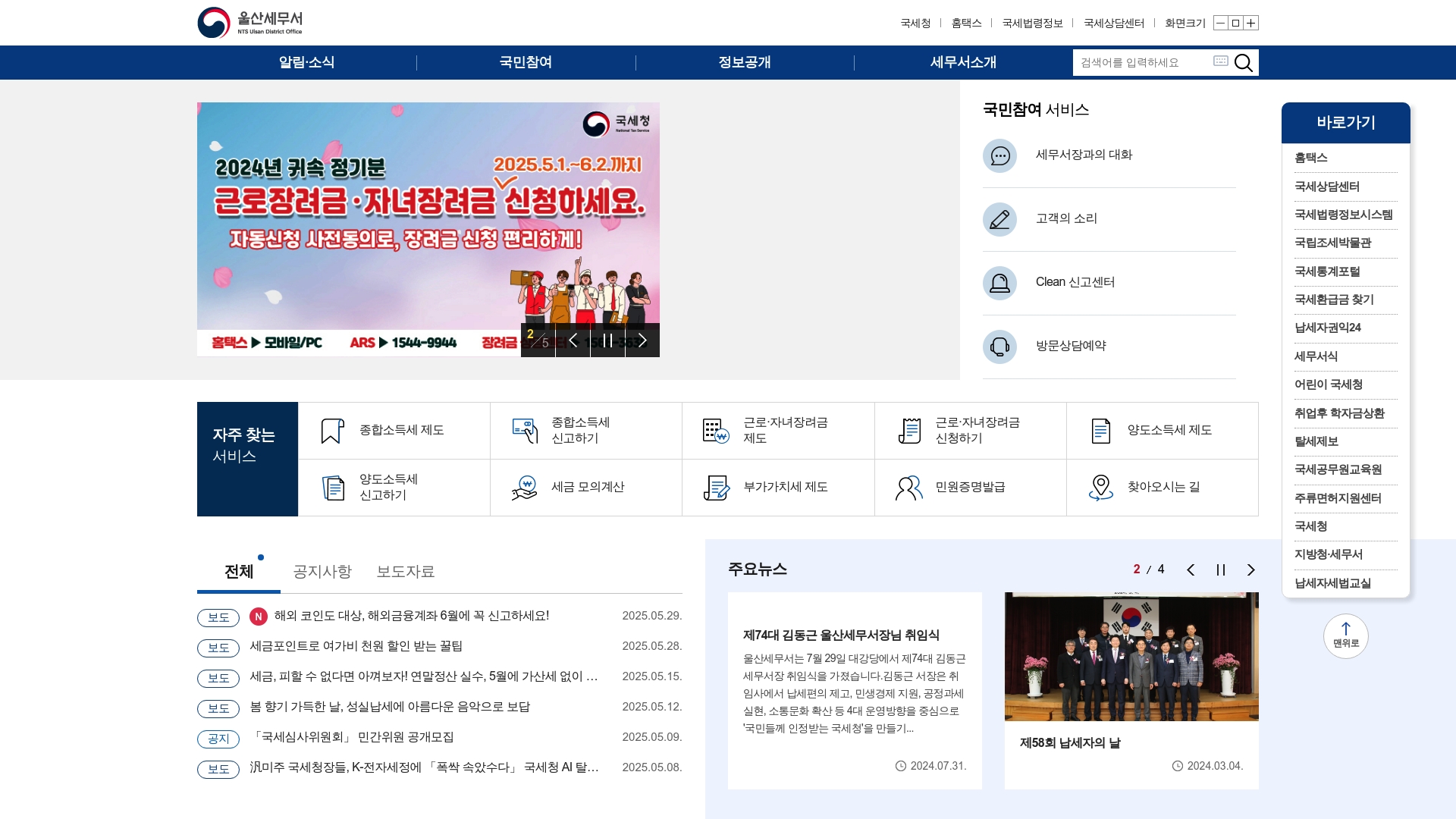Click the 제58회 납세자의 날 photo
The height and width of the screenshot is (819, 1456).
(x=1131, y=657)
